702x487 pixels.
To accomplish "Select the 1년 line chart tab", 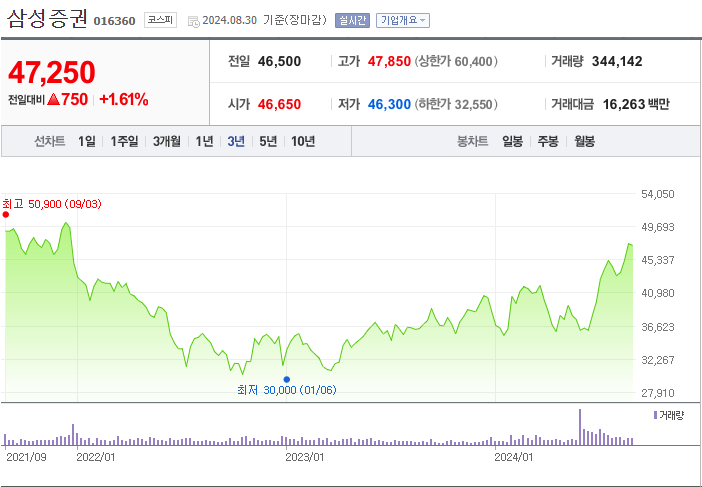I will 204,141.
